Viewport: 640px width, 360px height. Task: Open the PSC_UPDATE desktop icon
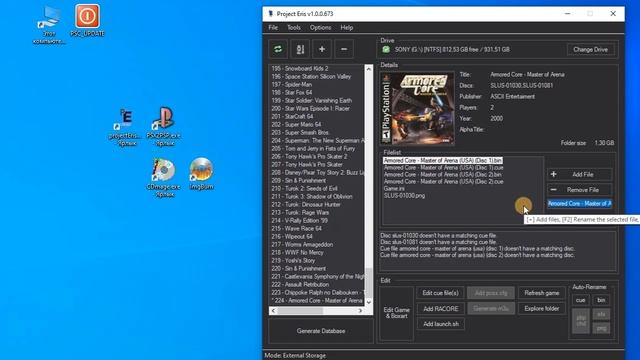tap(87, 20)
